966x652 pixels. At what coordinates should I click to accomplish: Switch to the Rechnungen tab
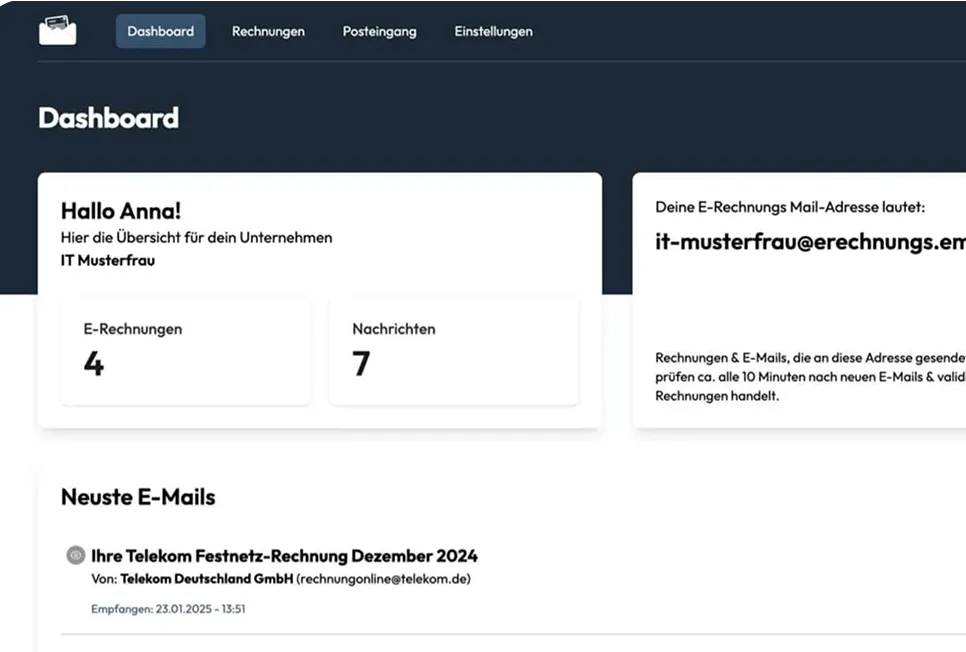(268, 31)
